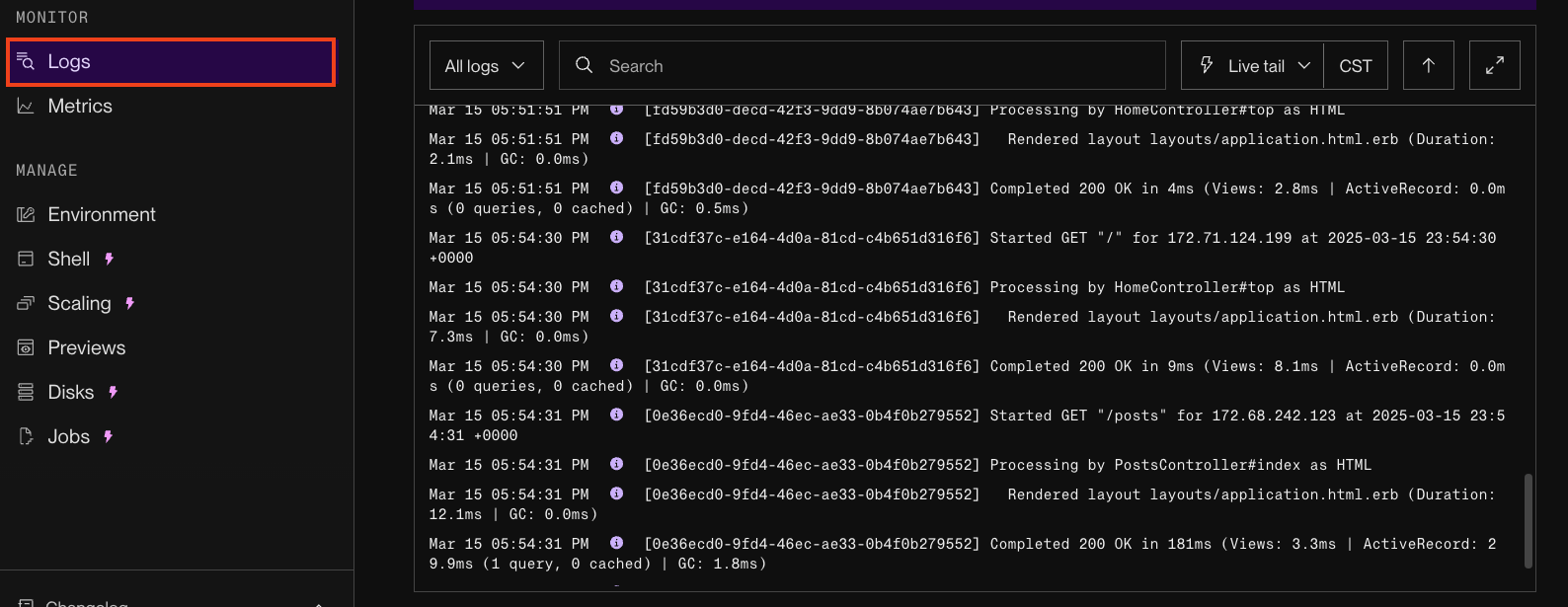
Task: Select log text 'Started GET "/posts" for 172.68.242.123'
Action: (x=1163, y=416)
